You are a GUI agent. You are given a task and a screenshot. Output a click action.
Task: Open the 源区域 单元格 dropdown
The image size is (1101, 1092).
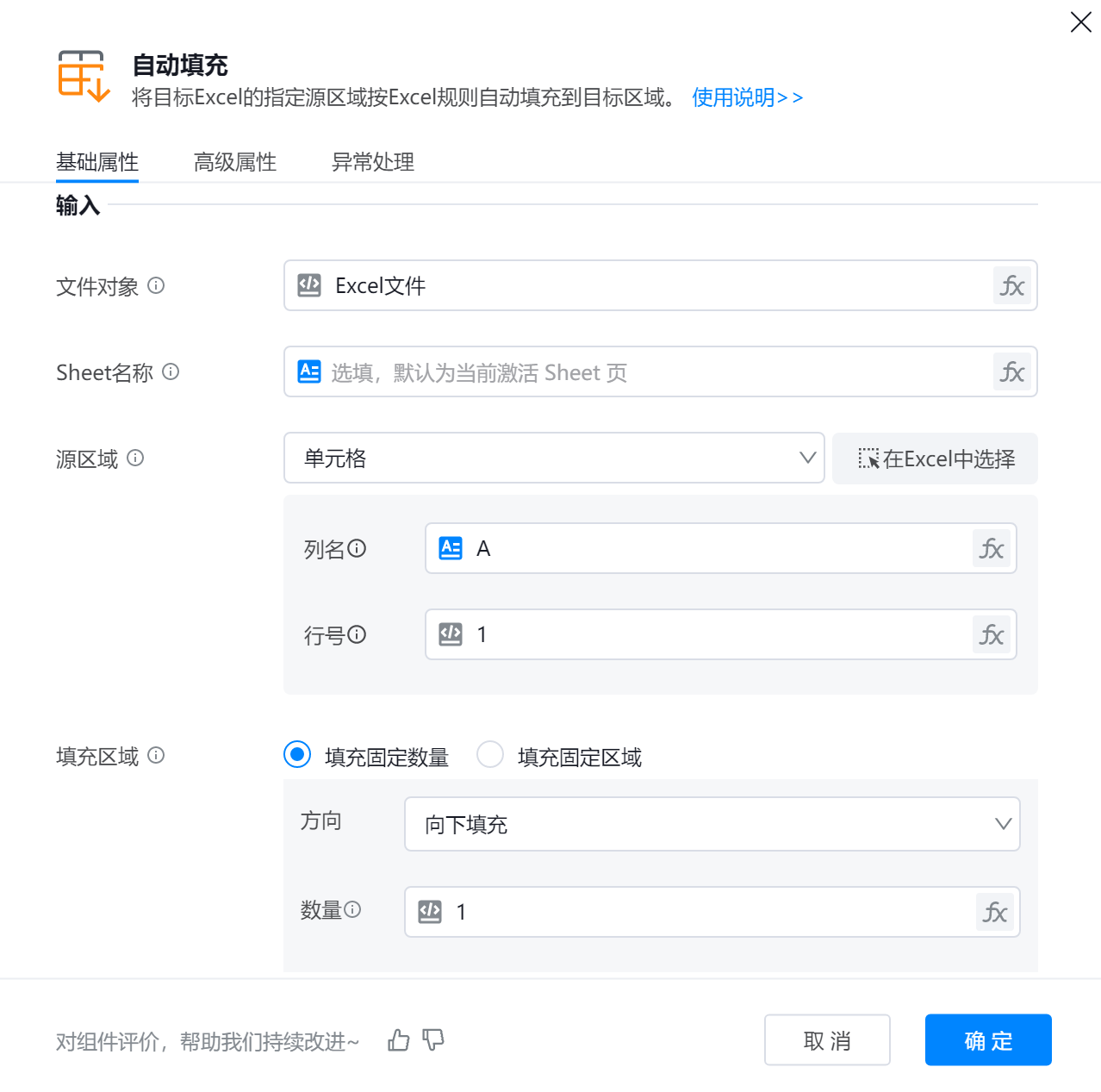554,458
